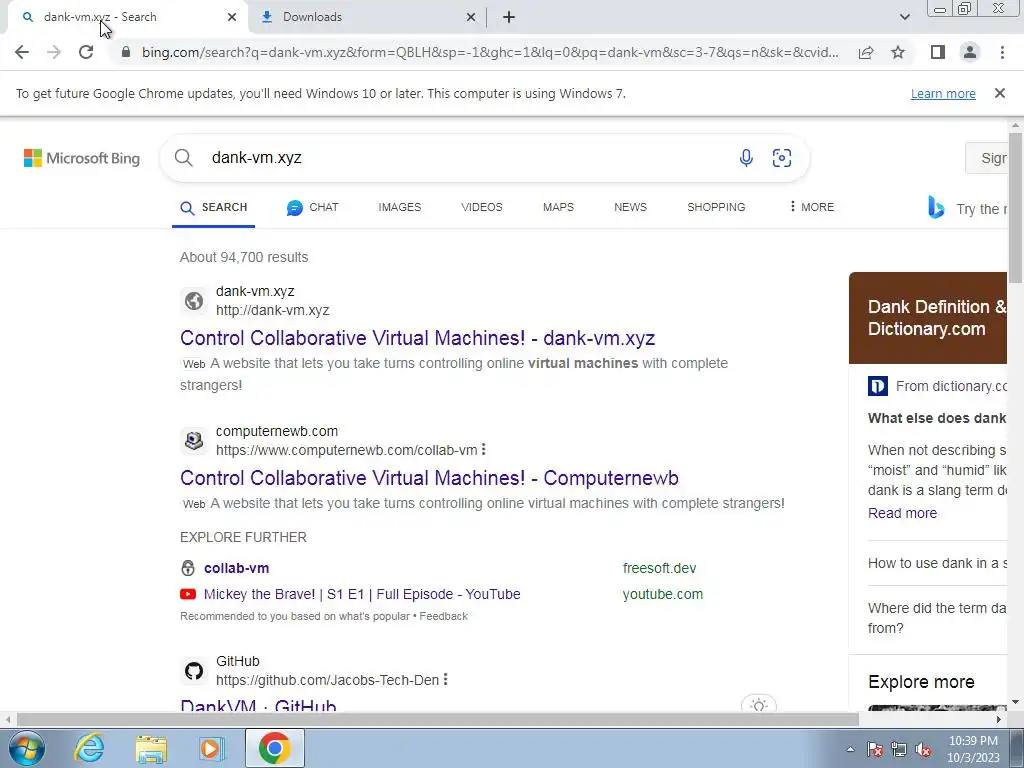
Task: Open the first result, titled dank-vm.xyz
Action: 417,338
